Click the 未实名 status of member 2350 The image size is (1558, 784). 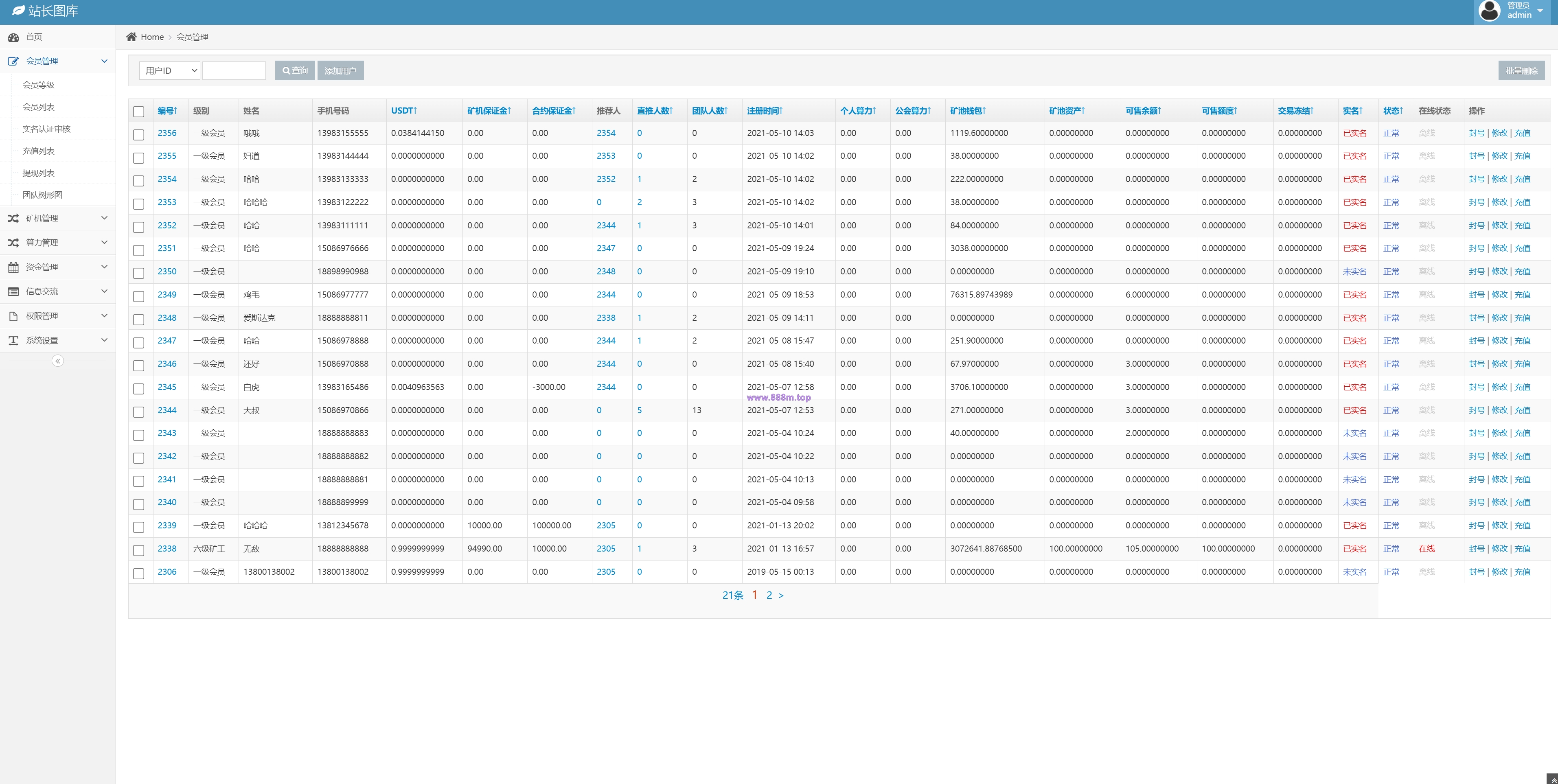tap(1355, 272)
